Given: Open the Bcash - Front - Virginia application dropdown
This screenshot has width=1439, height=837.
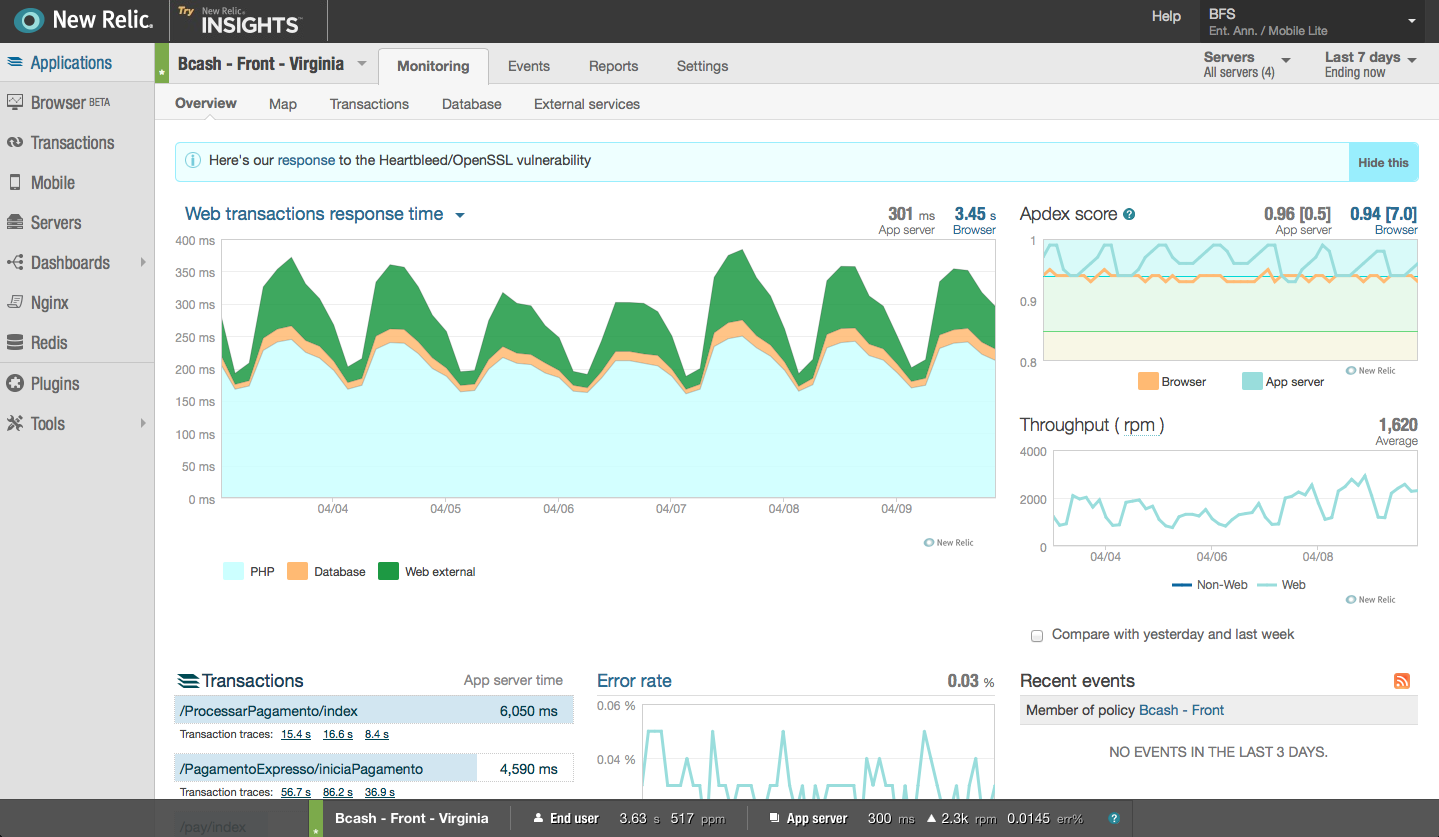Looking at the screenshot, I should 362,64.
